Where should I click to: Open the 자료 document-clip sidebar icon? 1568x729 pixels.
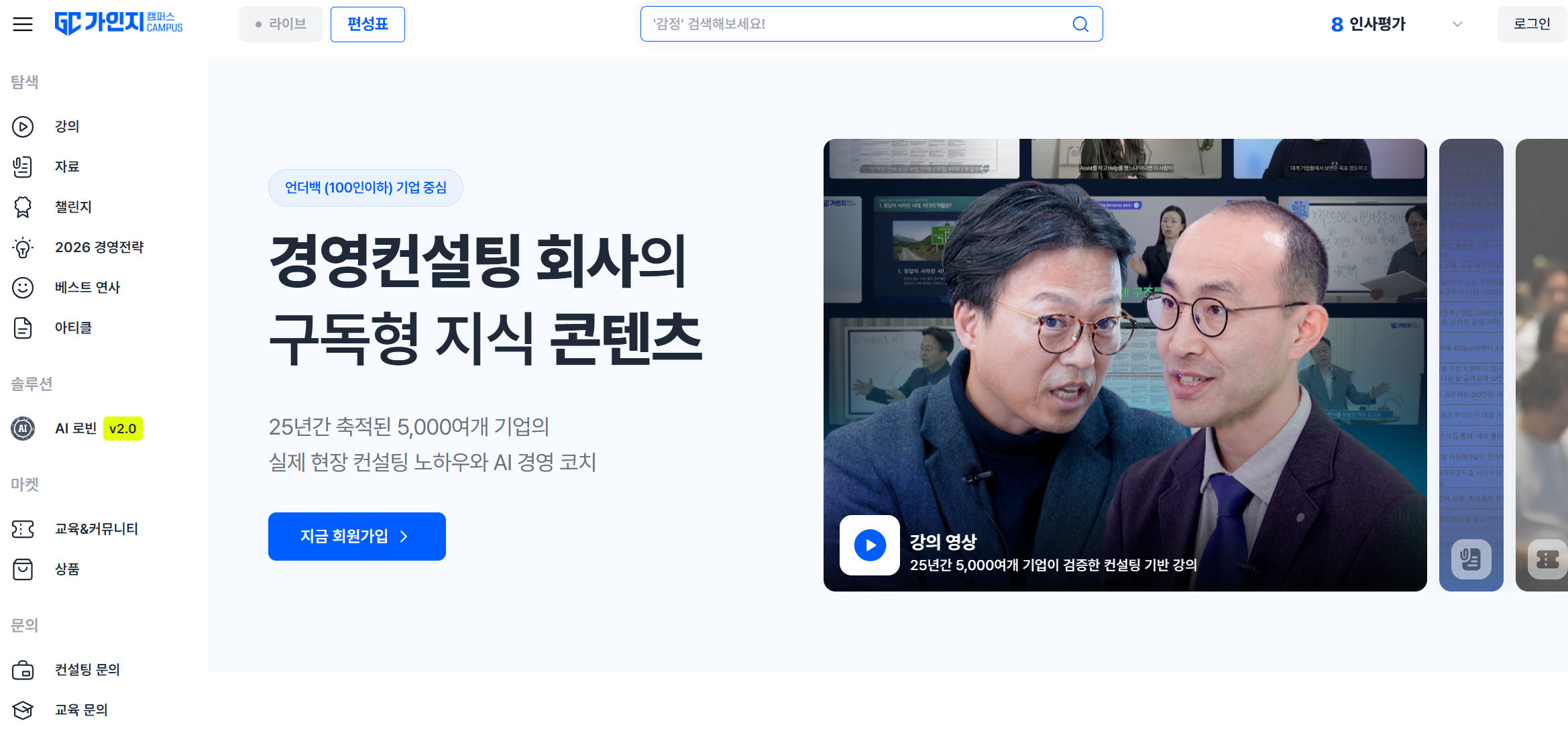(23, 166)
